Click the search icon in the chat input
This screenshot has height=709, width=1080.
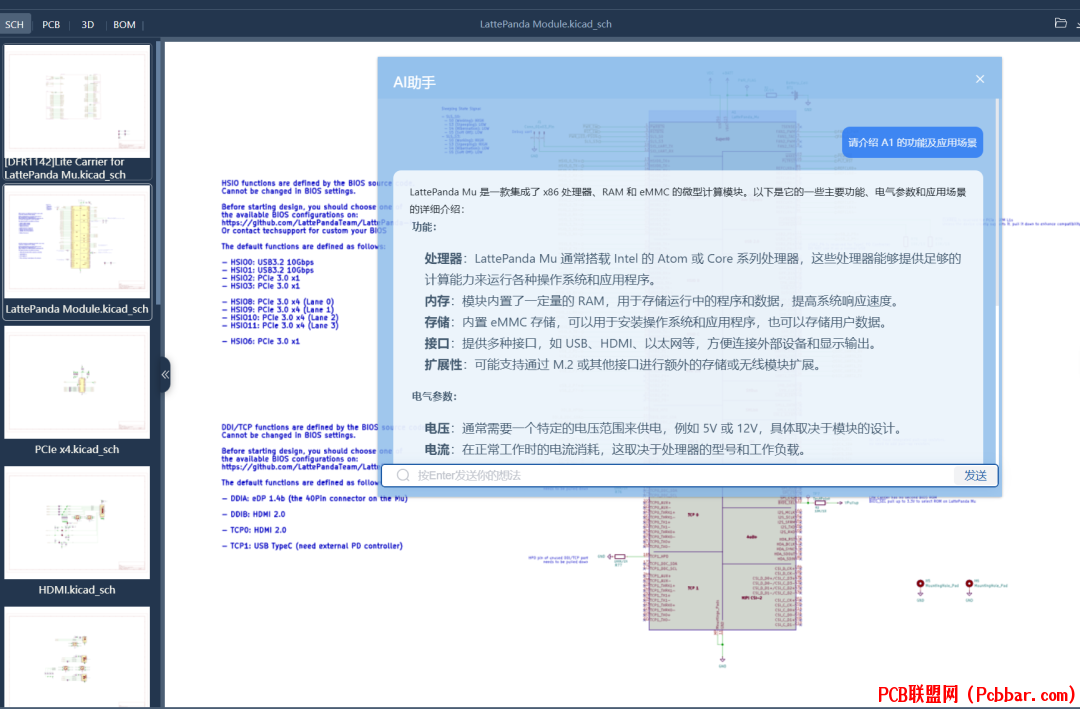click(403, 475)
